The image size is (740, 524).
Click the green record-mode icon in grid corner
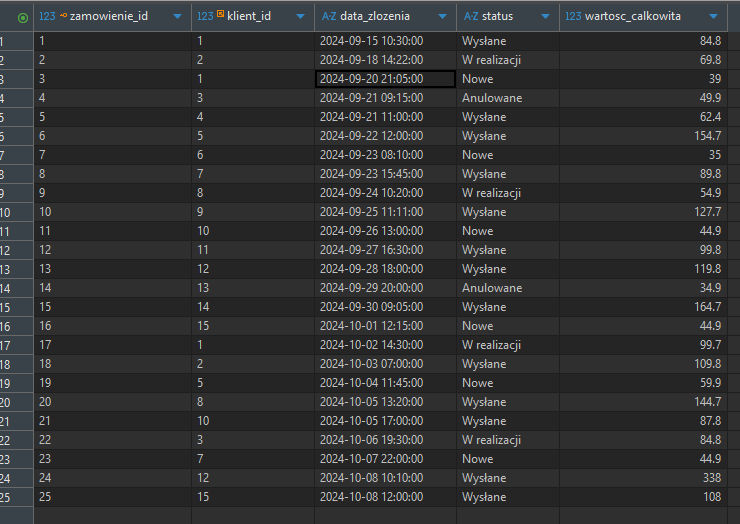pos(23,17)
